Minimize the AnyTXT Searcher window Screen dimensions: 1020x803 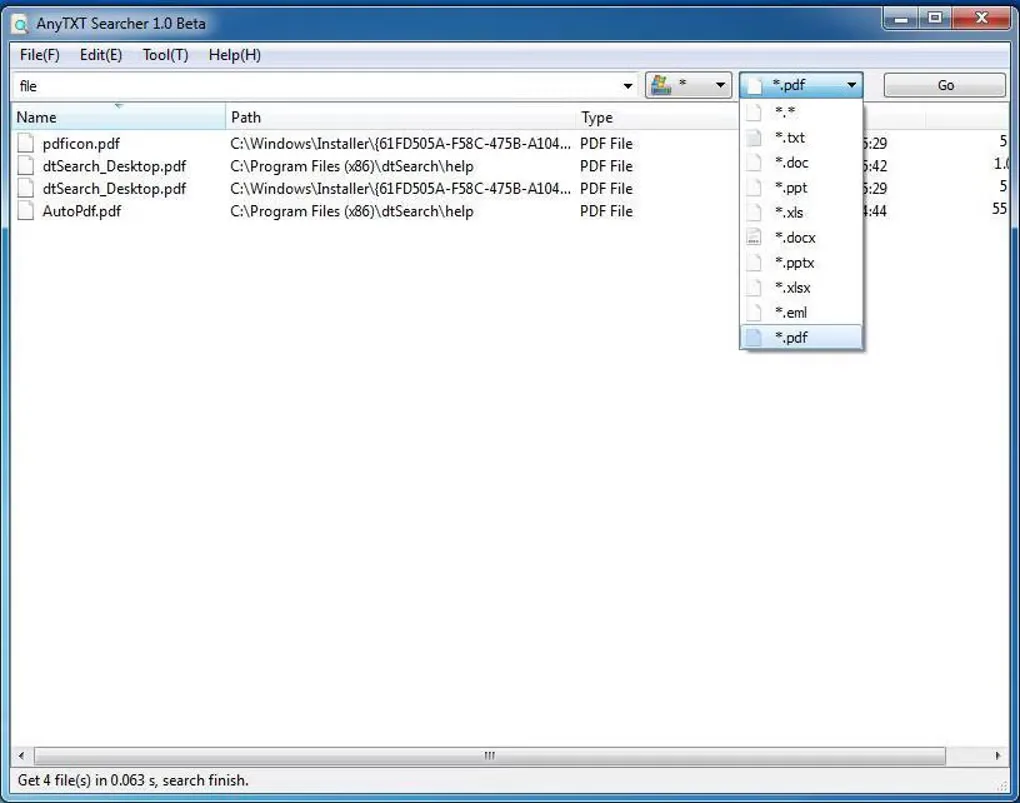pyautogui.click(x=901, y=19)
